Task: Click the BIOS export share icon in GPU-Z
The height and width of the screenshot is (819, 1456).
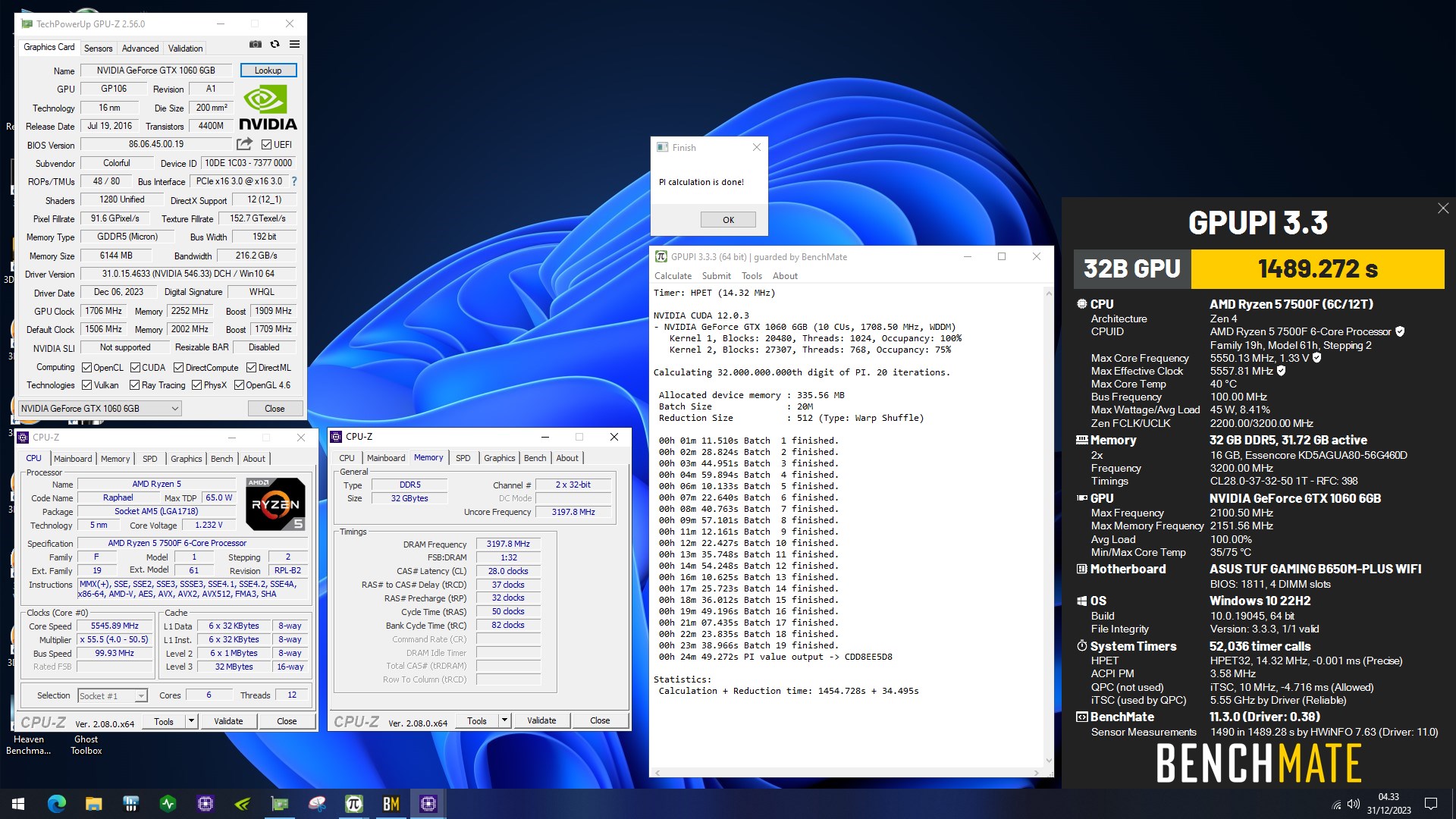Action: [x=244, y=144]
